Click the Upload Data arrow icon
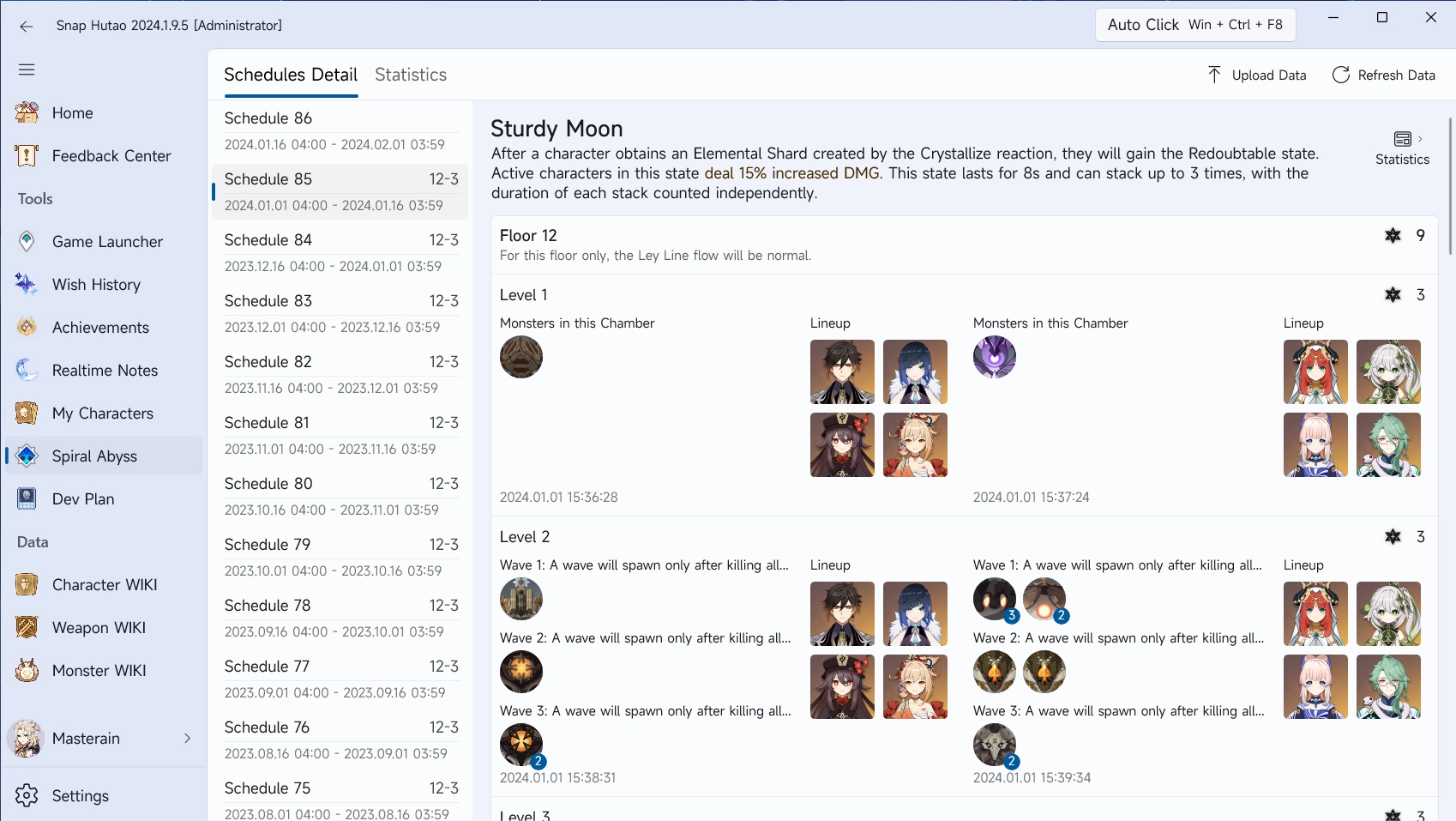The width and height of the screenshot is (1456, 821). 1214,75
